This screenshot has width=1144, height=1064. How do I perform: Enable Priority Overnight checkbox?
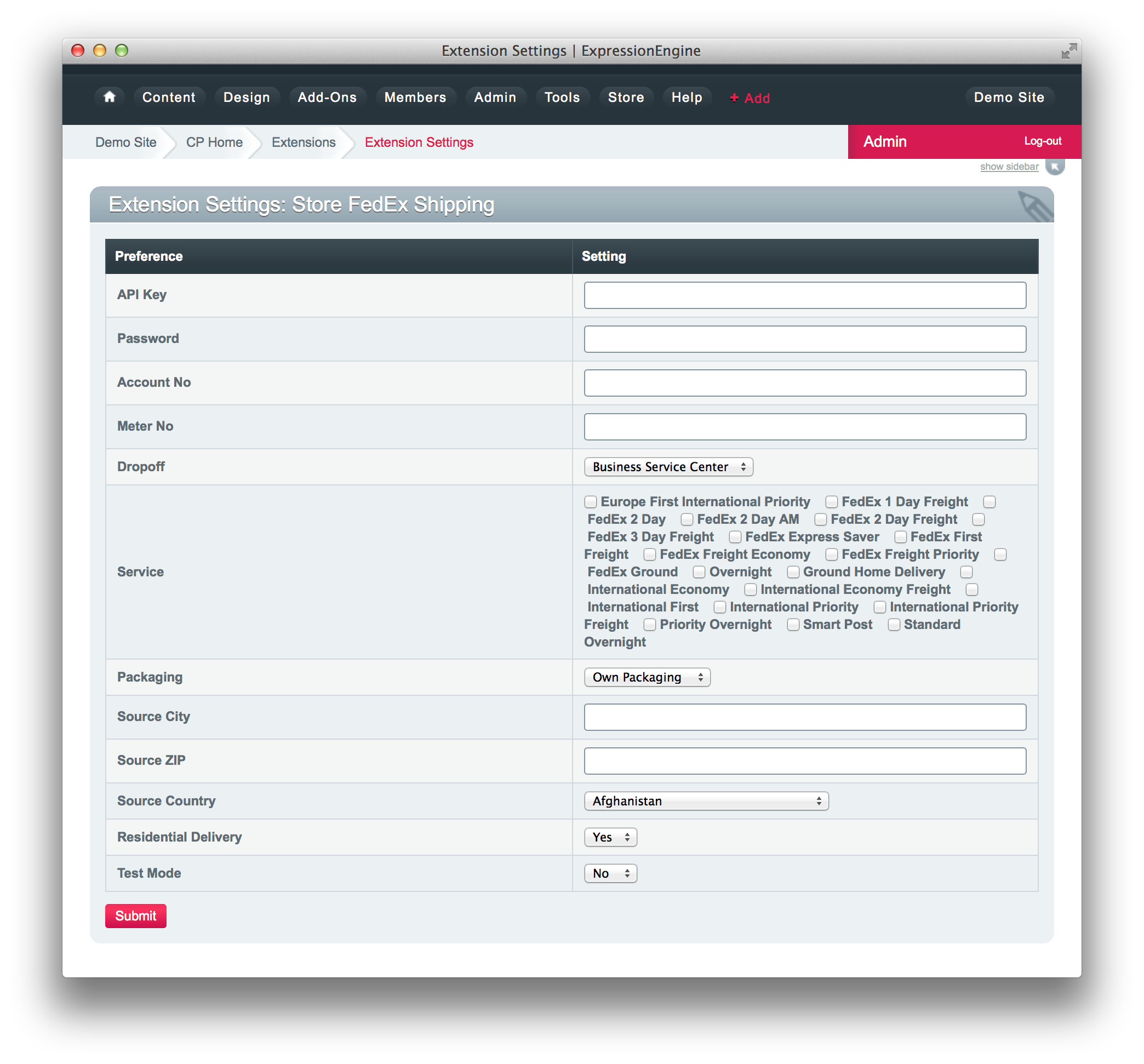coord(650,625)
